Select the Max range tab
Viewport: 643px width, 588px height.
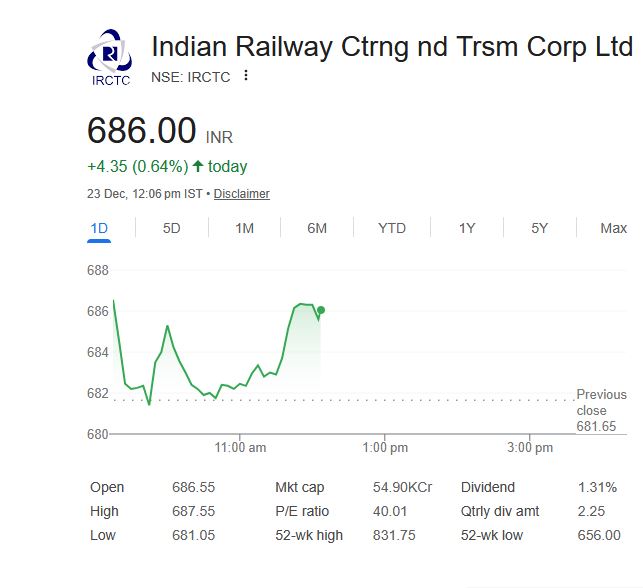[613, 228]
